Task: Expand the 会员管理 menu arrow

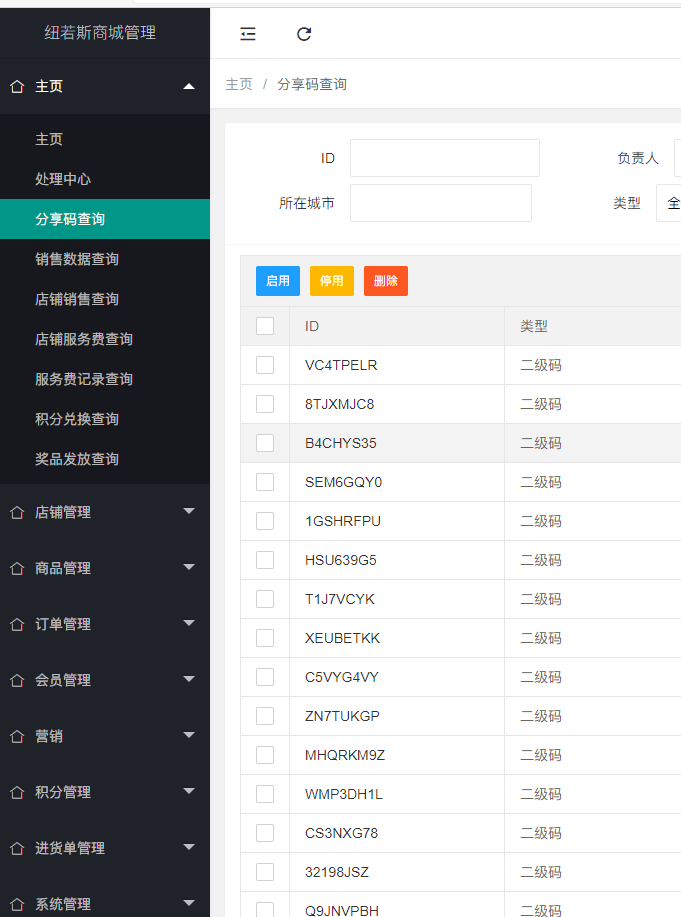Action: coord(188,679)
